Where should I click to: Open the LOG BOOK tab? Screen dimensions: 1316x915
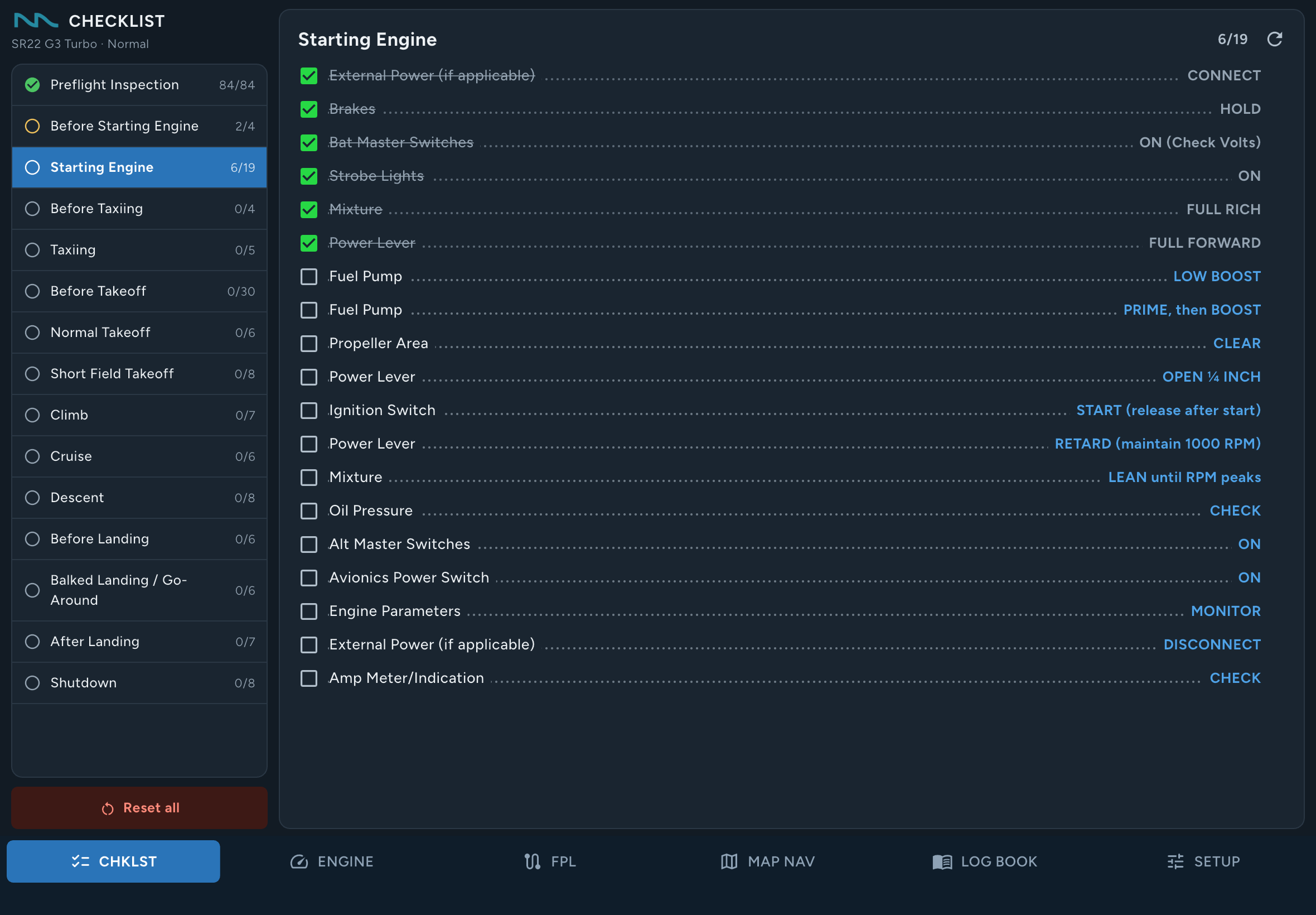coord(985,861)
